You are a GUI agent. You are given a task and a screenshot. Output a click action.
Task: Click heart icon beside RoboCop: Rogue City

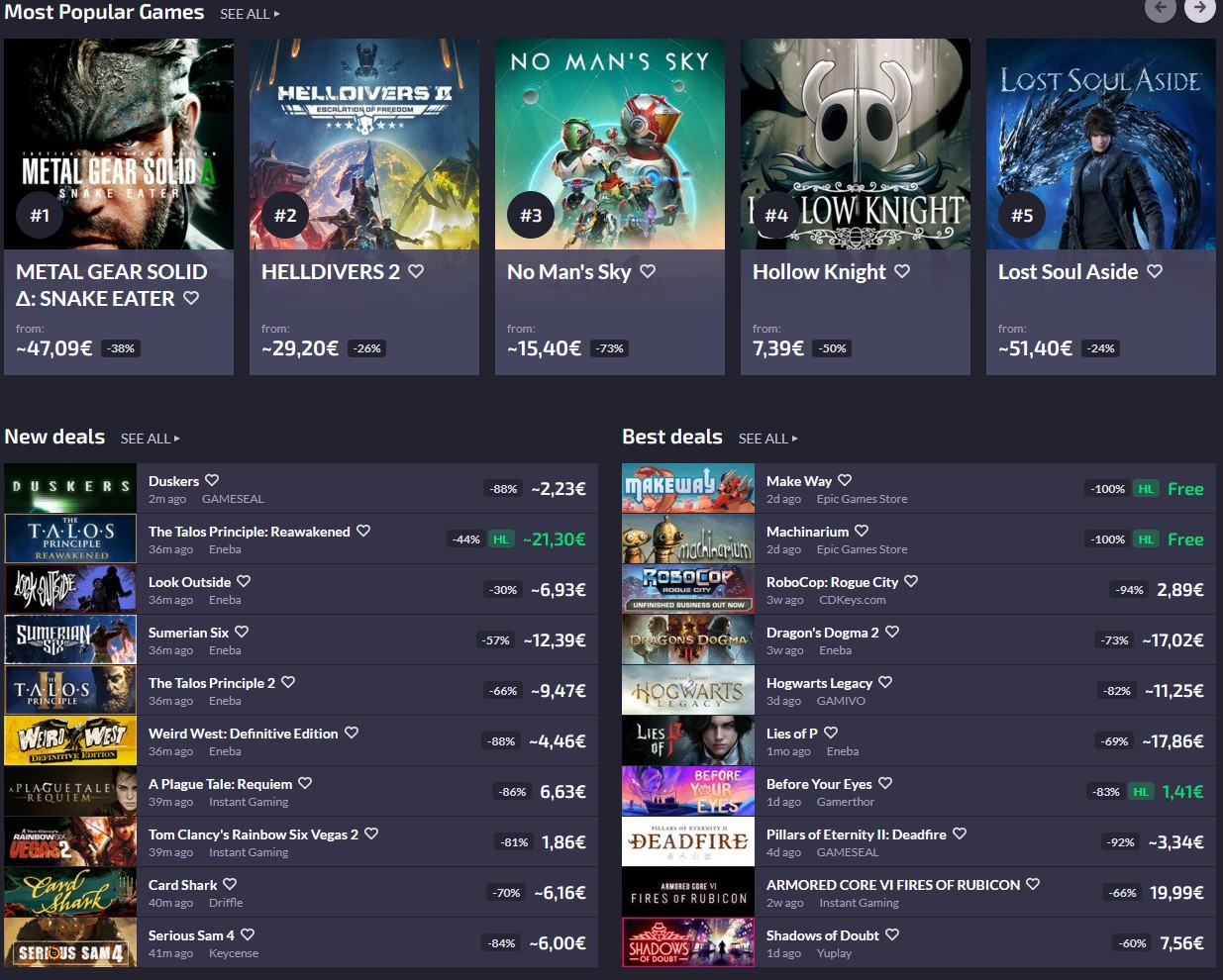click(911, 581)
